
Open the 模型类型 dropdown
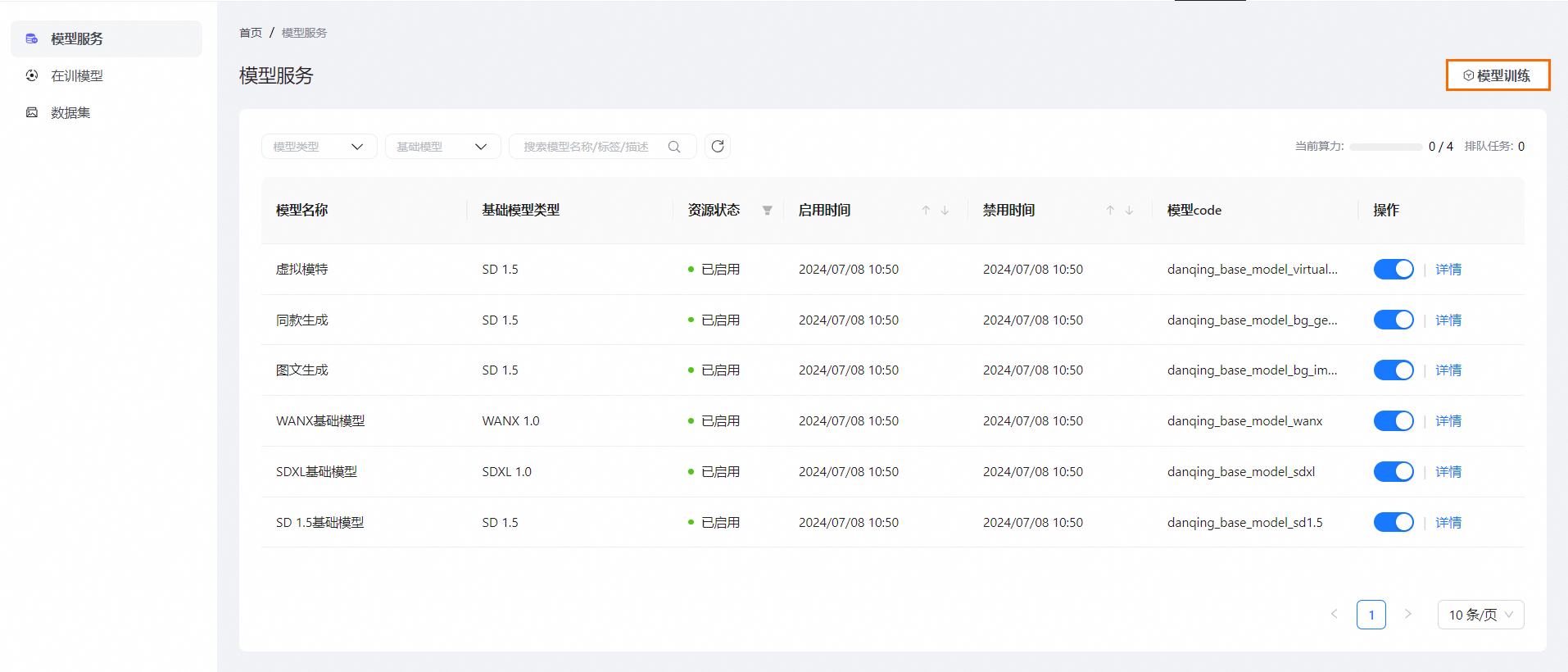319,147
